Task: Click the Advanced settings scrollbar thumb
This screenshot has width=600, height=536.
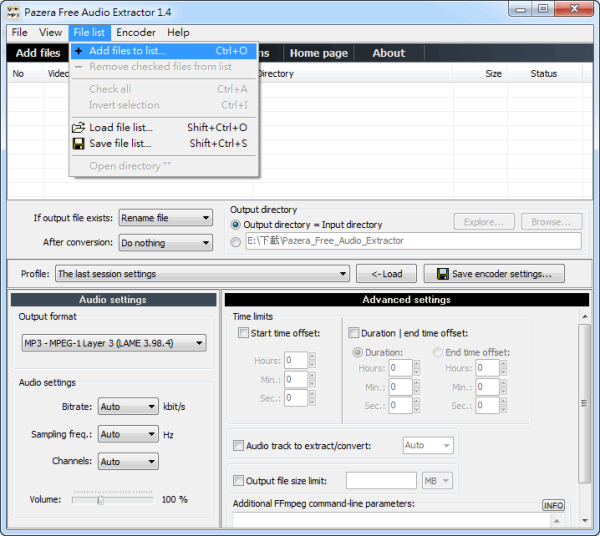Action: [584, 404]
